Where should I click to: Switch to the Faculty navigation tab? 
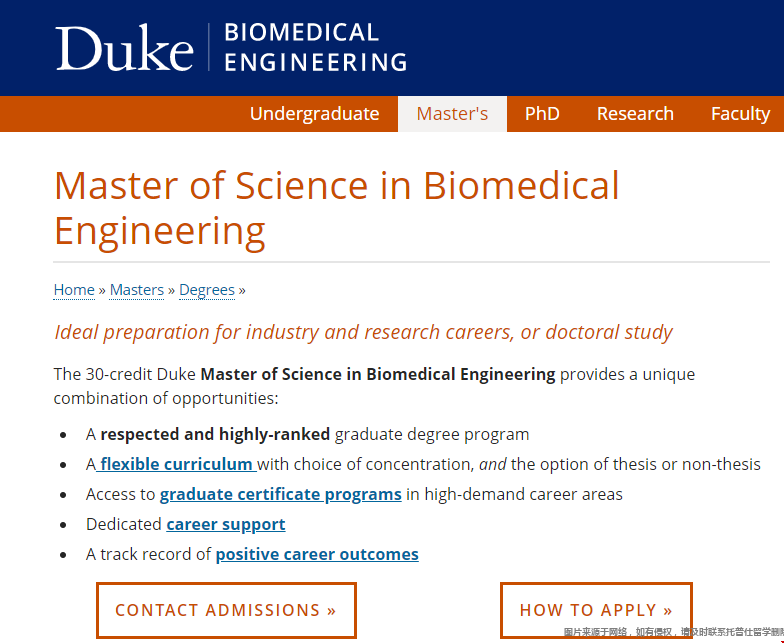click(x=740, y=114)
